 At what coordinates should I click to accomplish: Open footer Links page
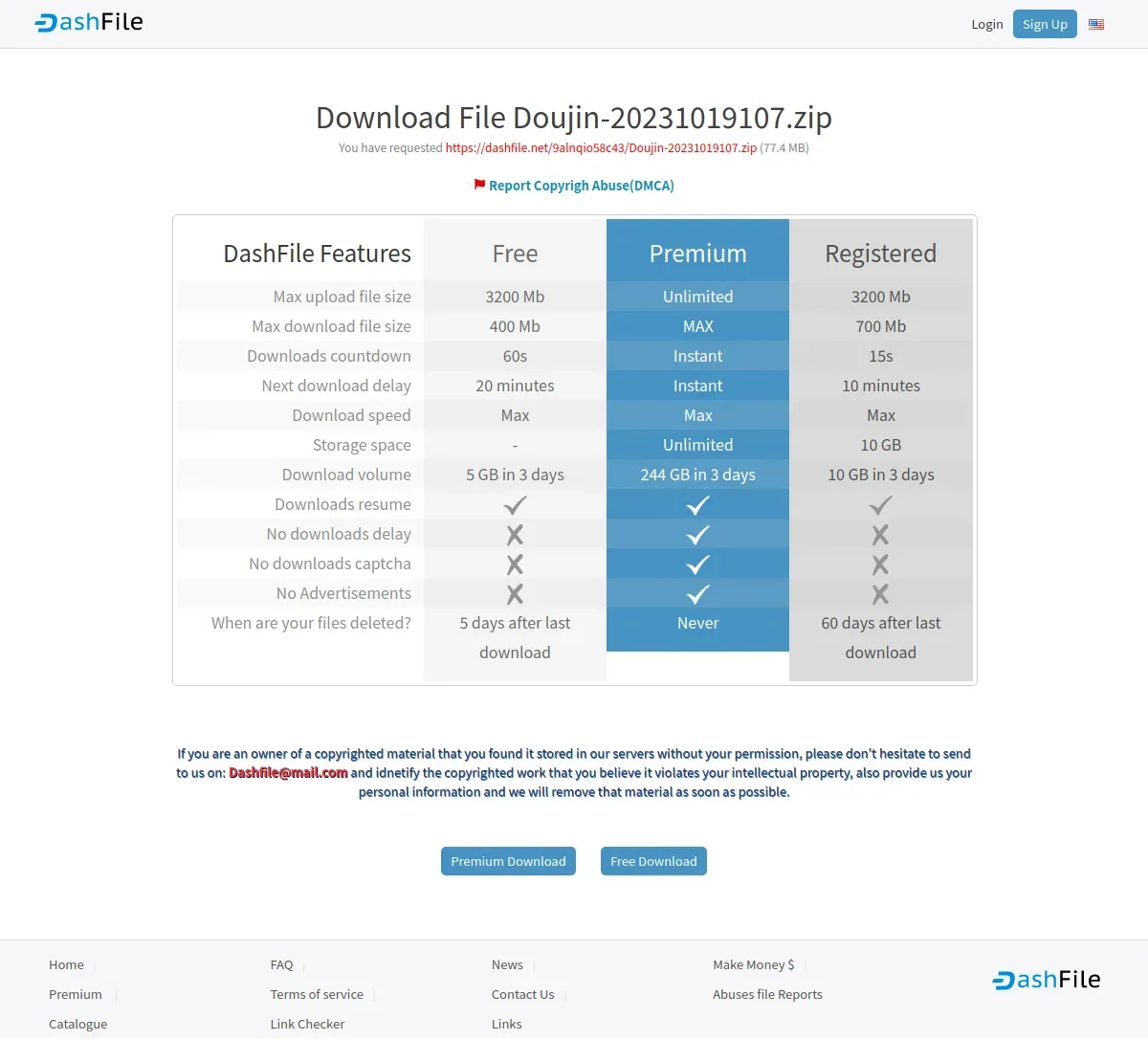pos(507,1024)
